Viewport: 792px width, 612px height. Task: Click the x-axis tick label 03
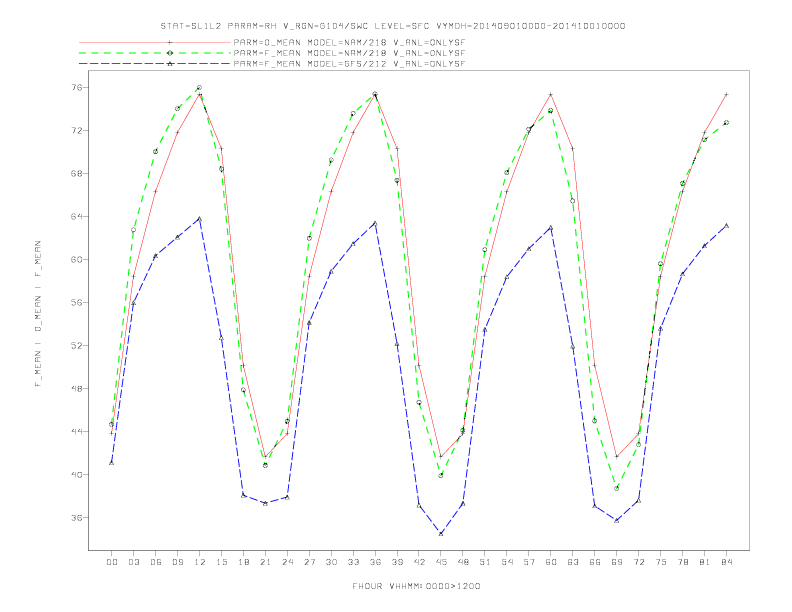tap(133, 562)
